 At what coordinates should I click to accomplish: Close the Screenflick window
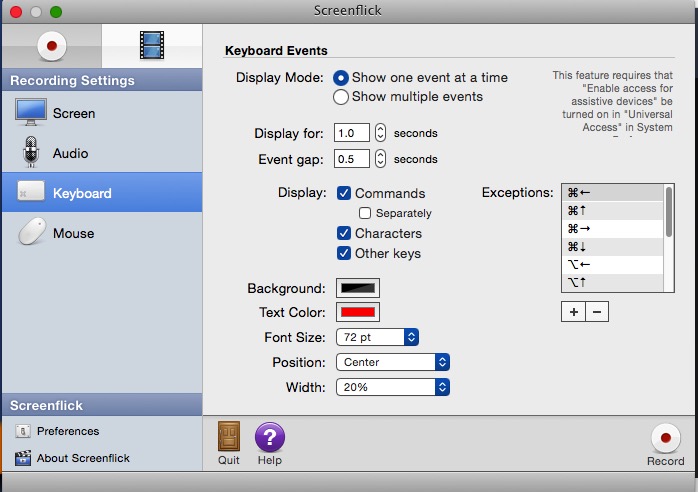tap(16, 12)
